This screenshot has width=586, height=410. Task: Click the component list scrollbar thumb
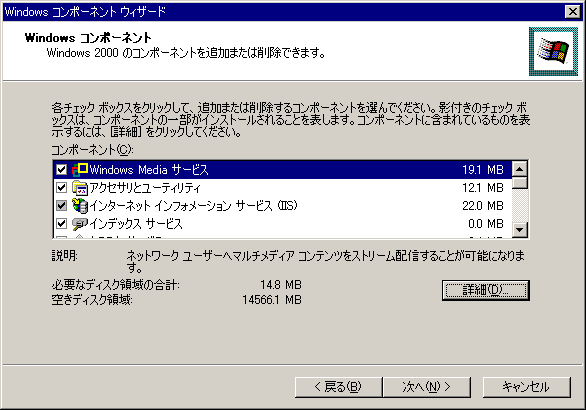coord(519,182)
